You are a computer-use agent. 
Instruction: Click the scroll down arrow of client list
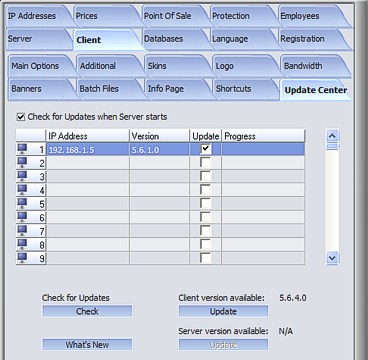[333, 258]
